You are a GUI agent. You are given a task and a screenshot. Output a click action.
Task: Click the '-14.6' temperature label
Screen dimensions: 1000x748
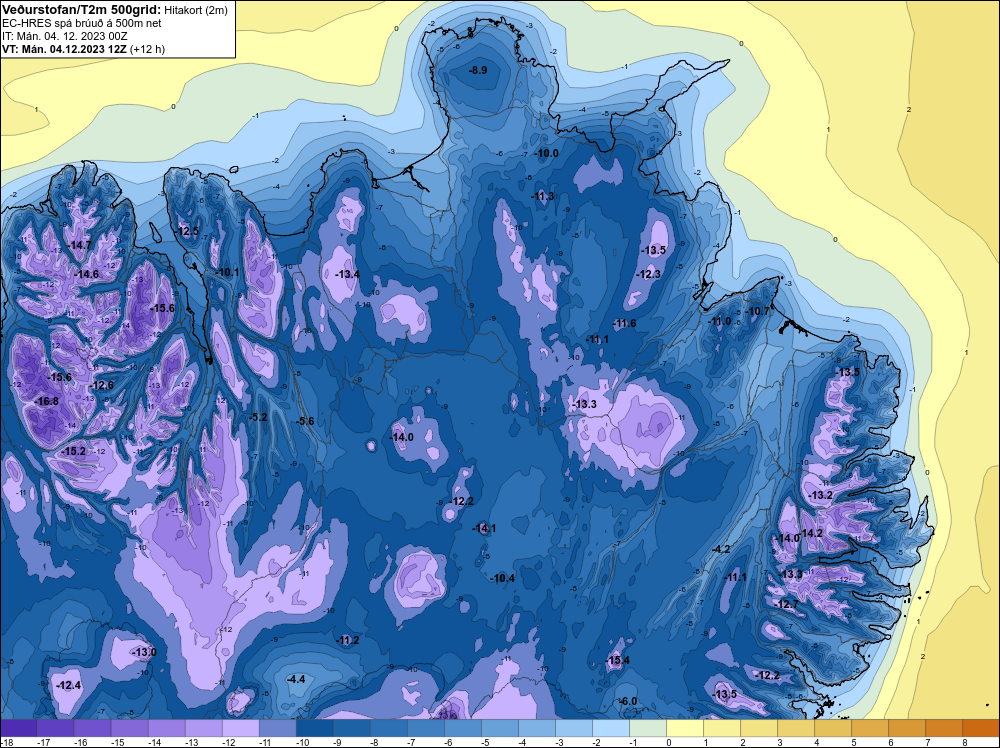(x=86, y=274)
